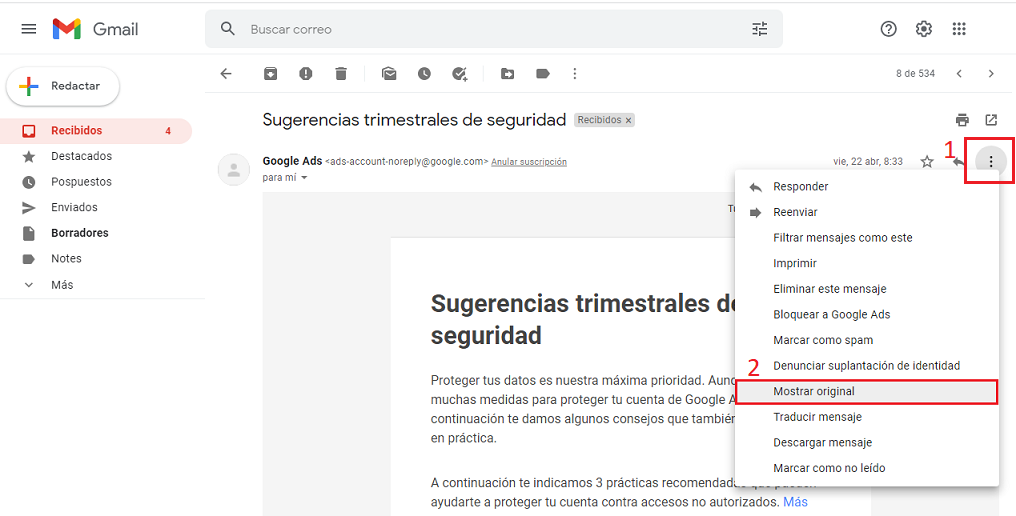Choose 'Denunciar suplantación de identidad'
The width and height of the screenshot is (1016, 516).
coord(867,366)
